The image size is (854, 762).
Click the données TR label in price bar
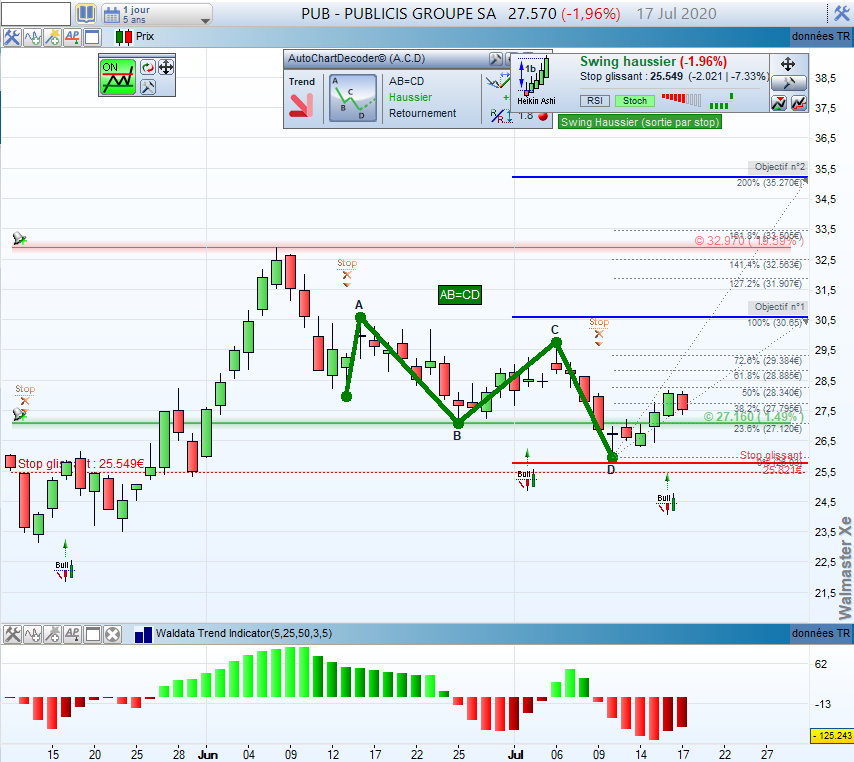(820, 36)
